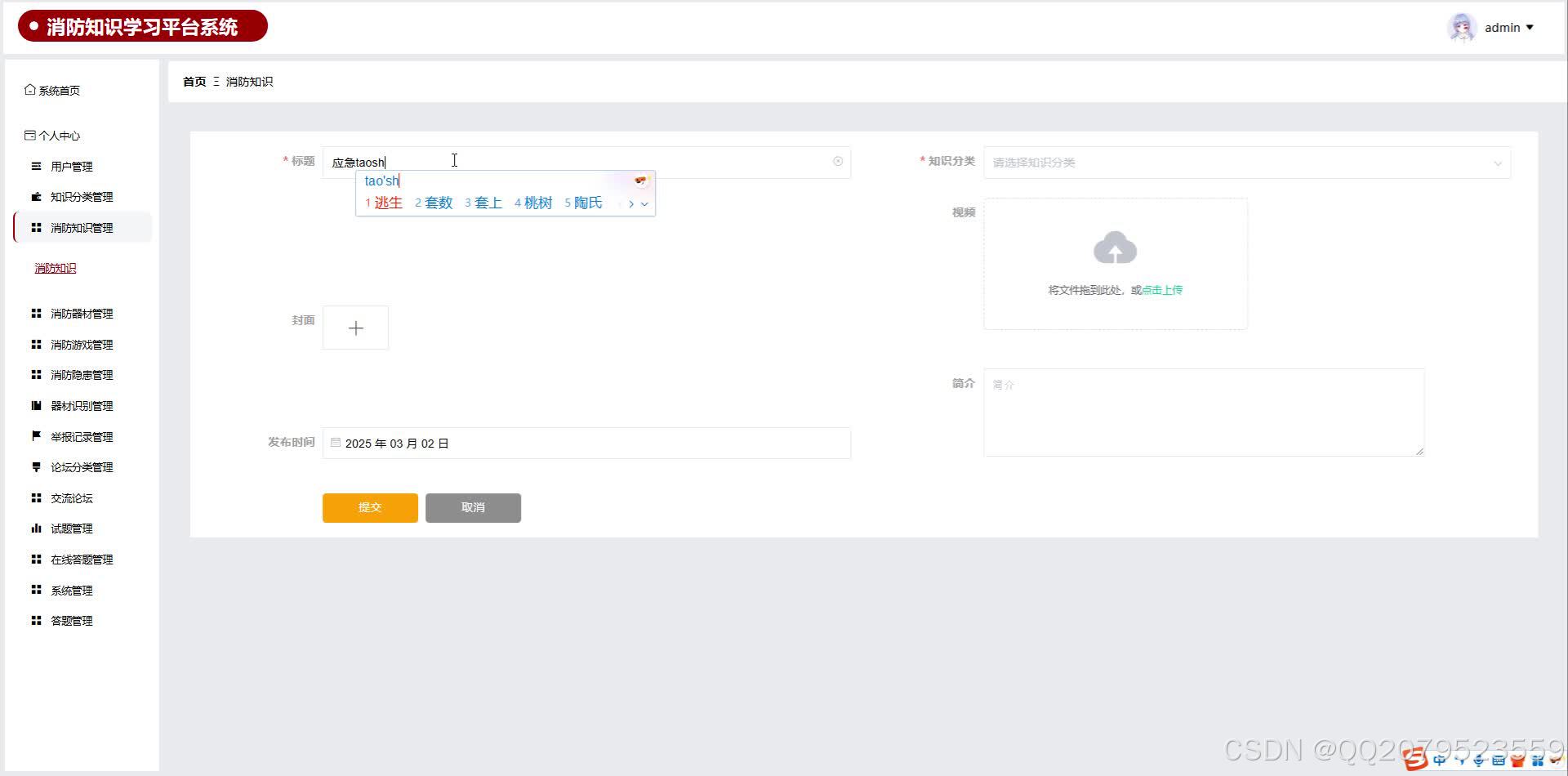Viewport: 1568px width, 776px height.
Task: Open the 发布时间 date picker field
Action: coord(586,444)
